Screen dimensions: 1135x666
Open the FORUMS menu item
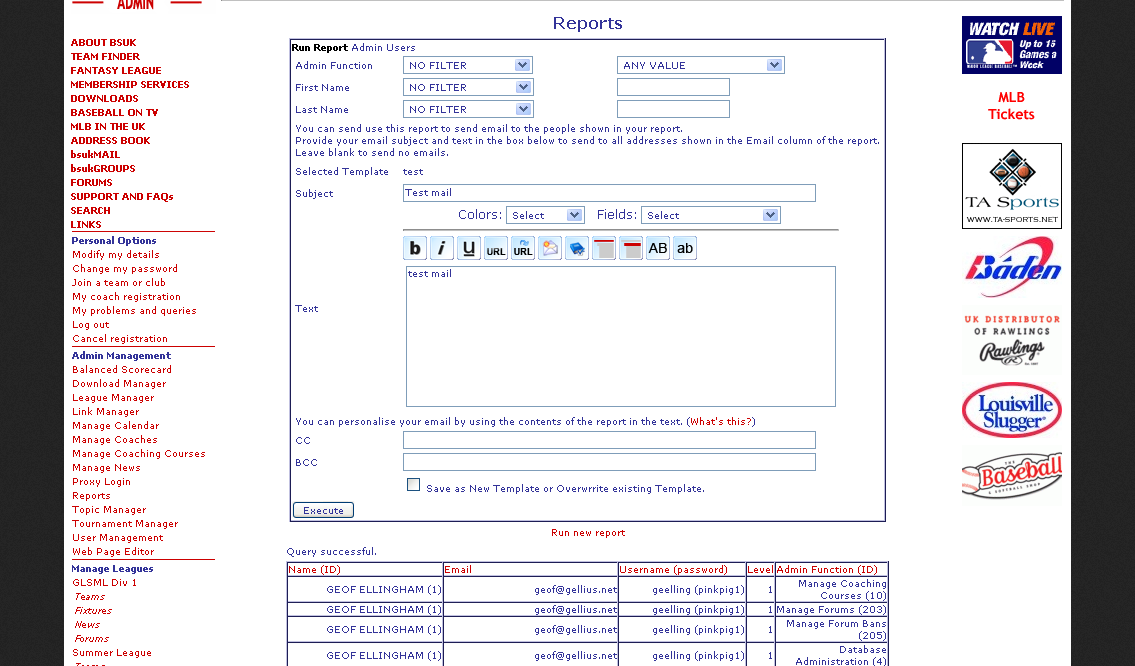coord(91,182)
